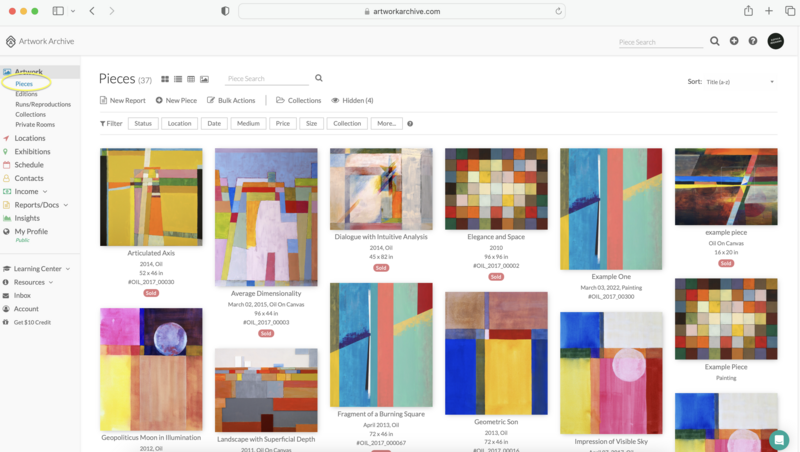Viewport: 800px width, 452px height.
Task: Open the Sort Title (a-z) dropdown
Action: tap(740, 82)
